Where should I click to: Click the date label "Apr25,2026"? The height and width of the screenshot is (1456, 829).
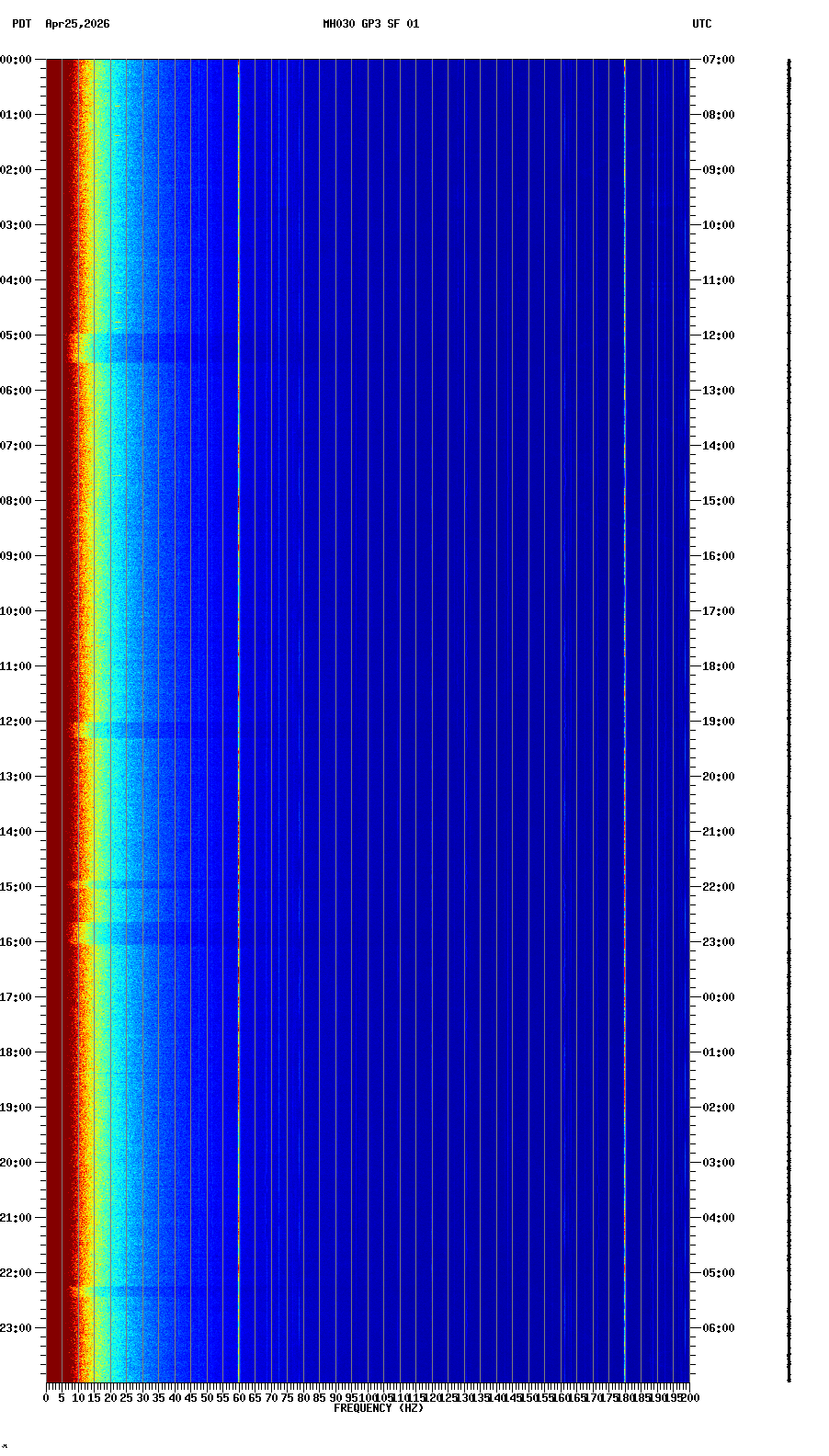click(77, 24)
